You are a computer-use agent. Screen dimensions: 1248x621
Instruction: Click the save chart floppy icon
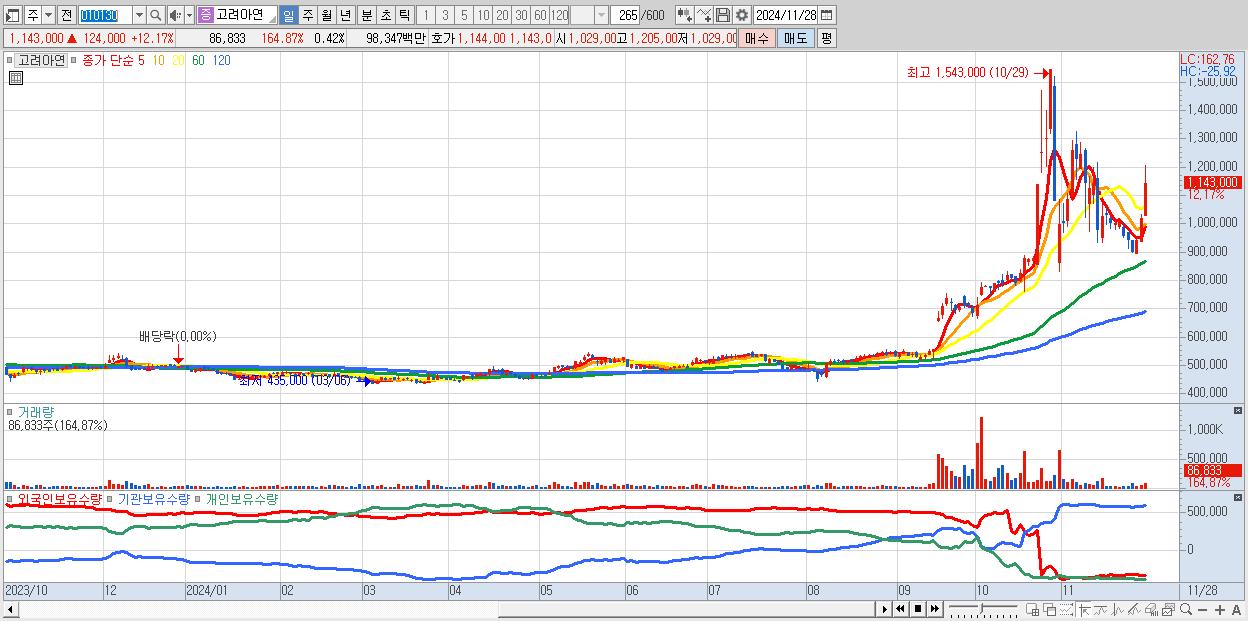723,16
